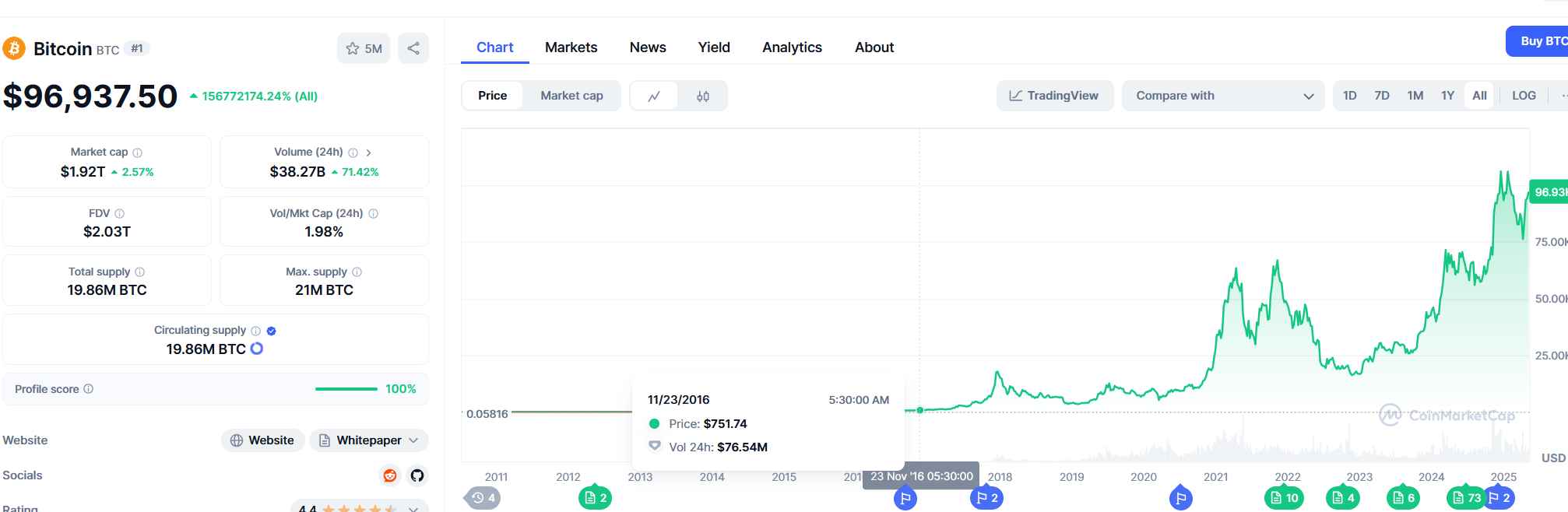Switch to the About tab
1568x512 pixels.
point(874,47)
